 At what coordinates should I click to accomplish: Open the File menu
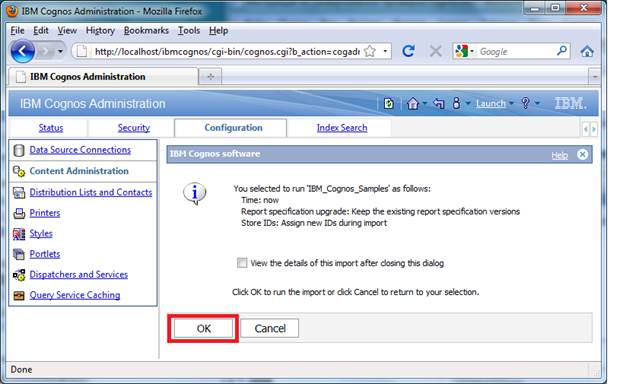coord(17,31)
